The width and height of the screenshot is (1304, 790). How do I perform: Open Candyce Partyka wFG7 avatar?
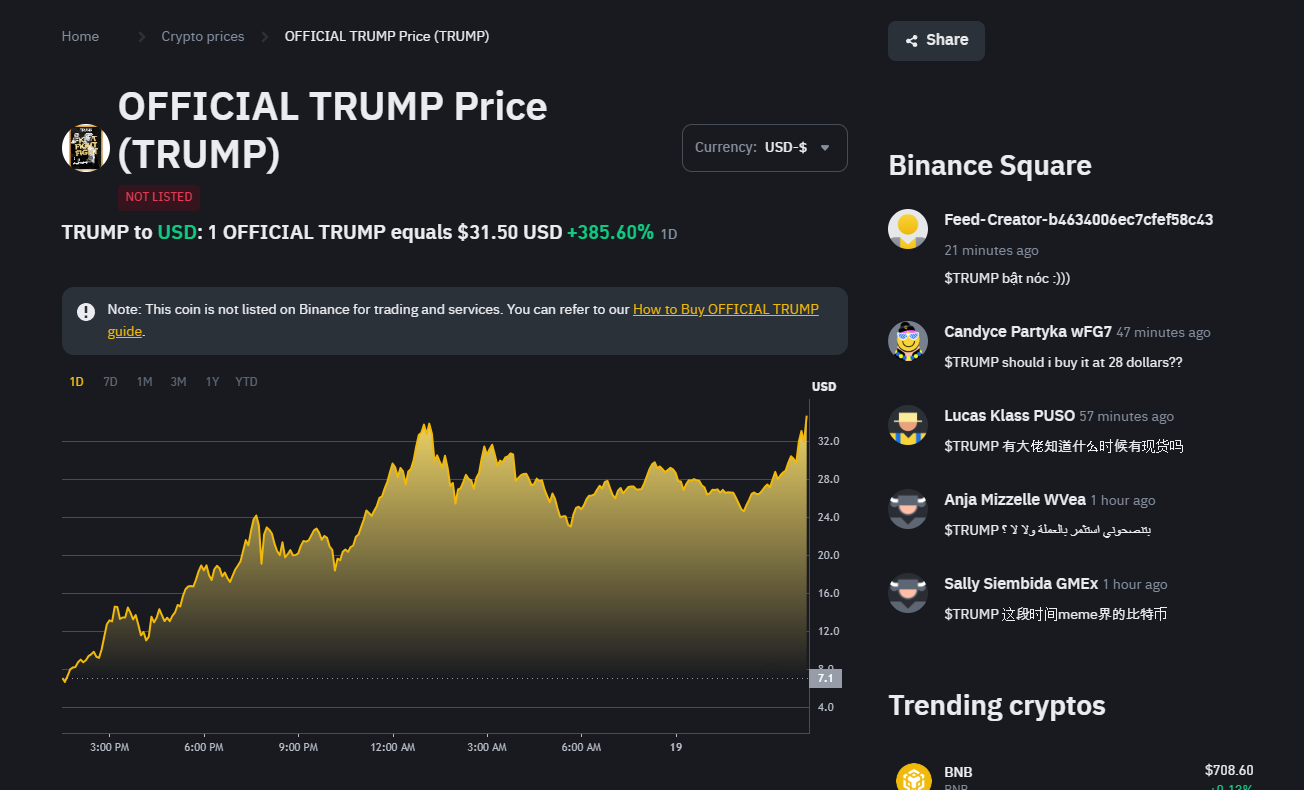pyautogui.click(x=908, y=341)
